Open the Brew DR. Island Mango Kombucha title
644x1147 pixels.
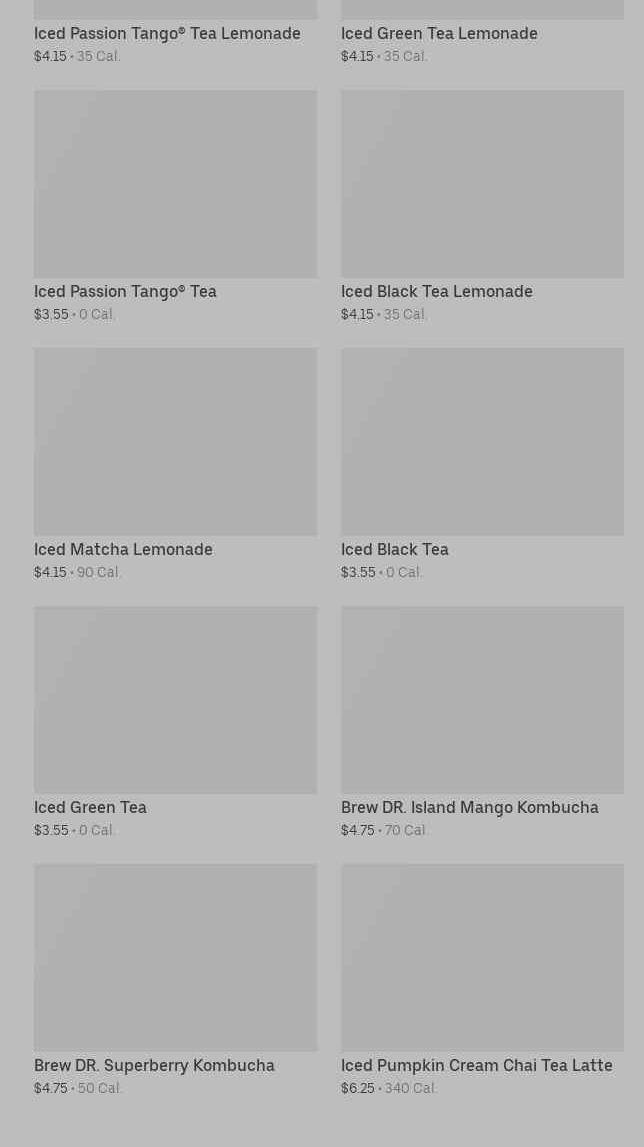[469, 808]
